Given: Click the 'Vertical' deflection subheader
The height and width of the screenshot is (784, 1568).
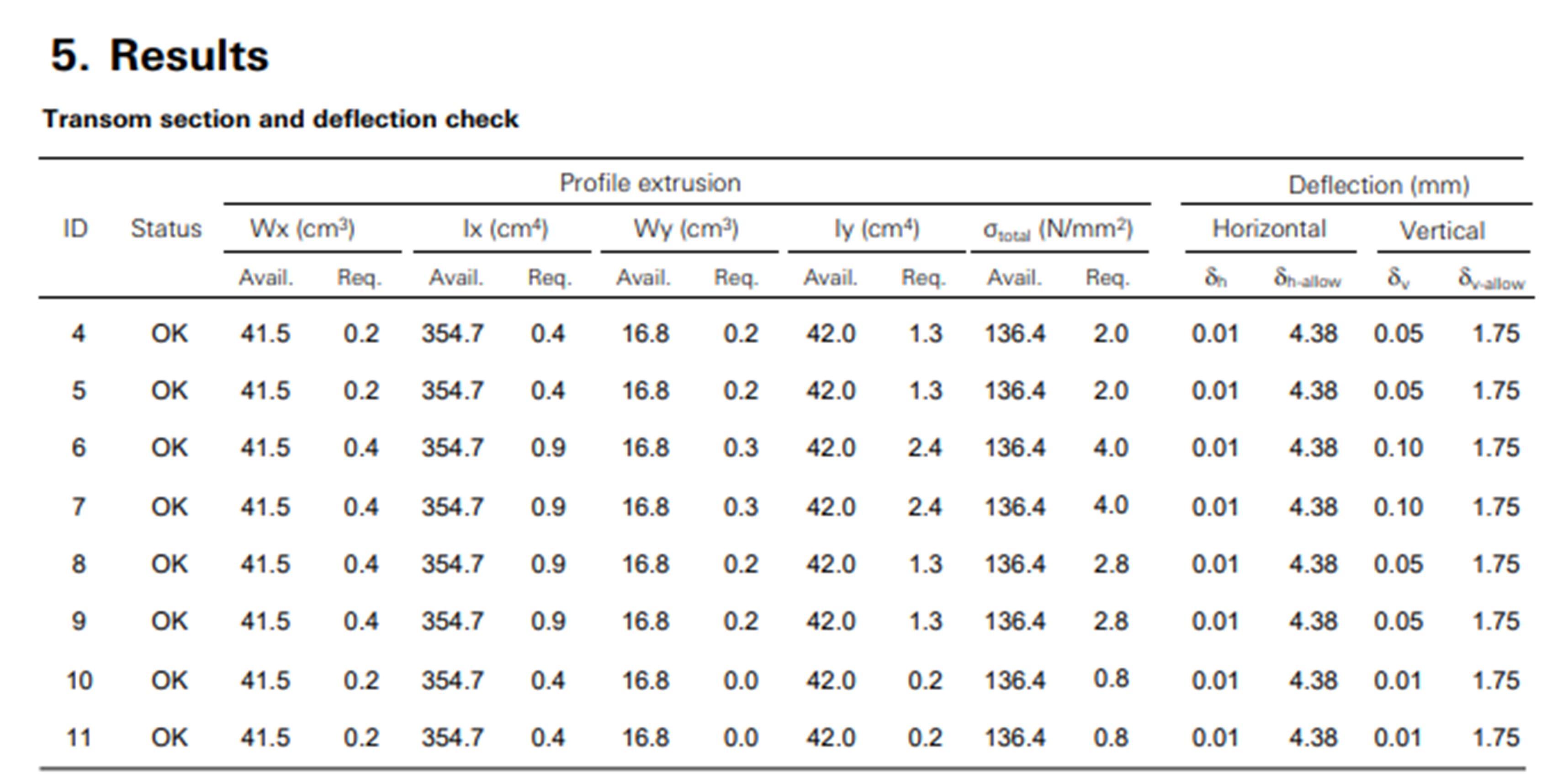Looking at the screenshot, I should pos(1442,231).
